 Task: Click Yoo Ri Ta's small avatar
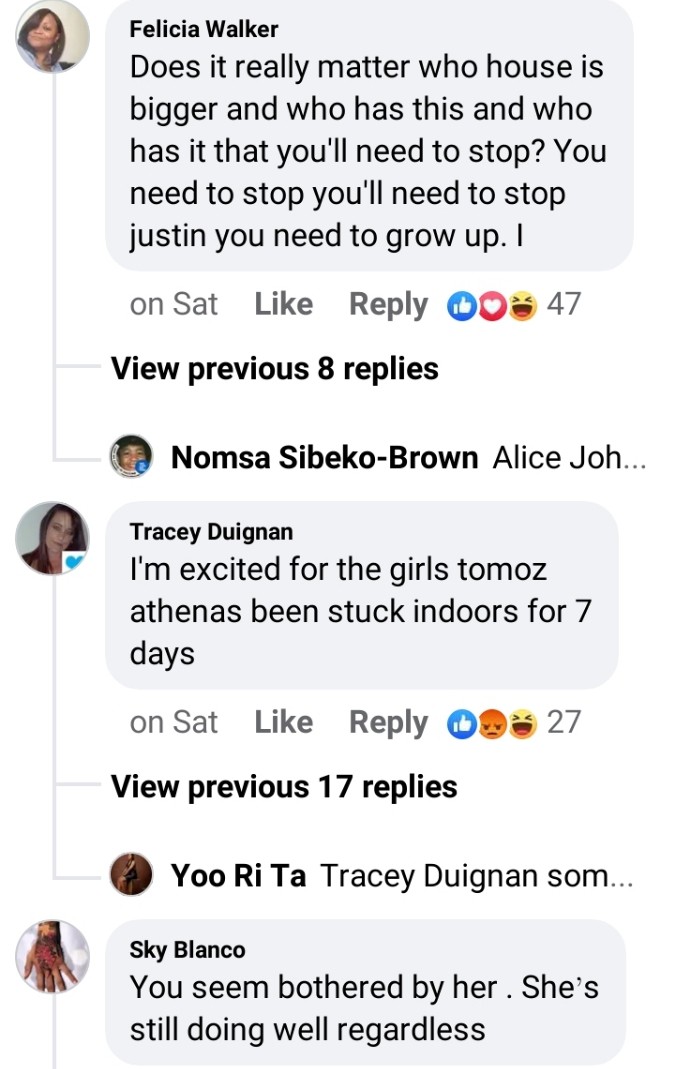pyautogui.click(x=130, y=875)
